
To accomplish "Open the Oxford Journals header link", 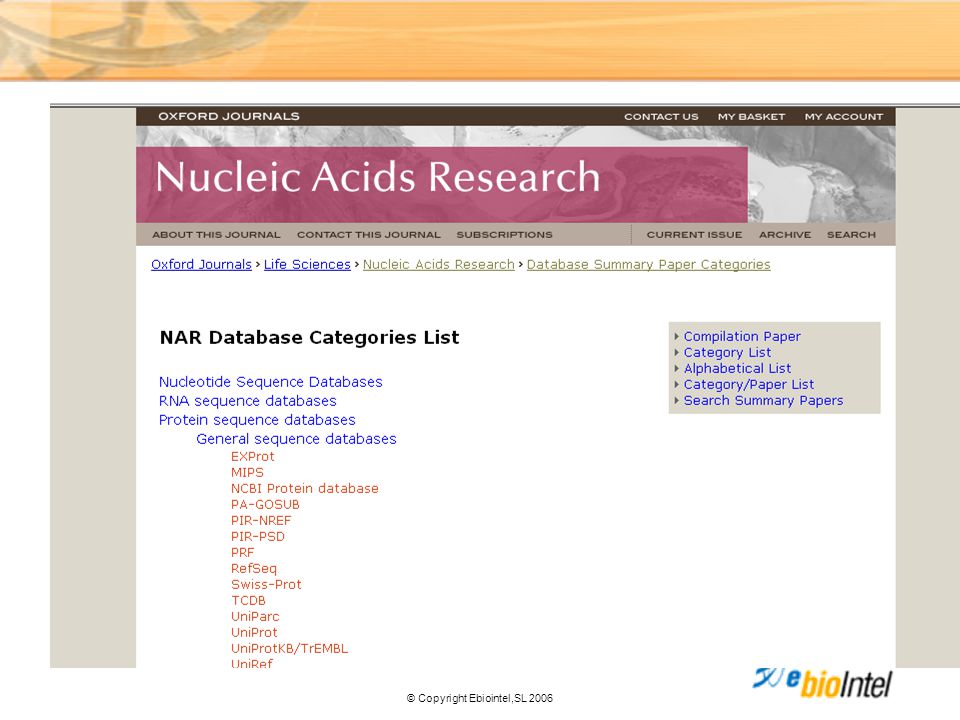I will (228, 116).
